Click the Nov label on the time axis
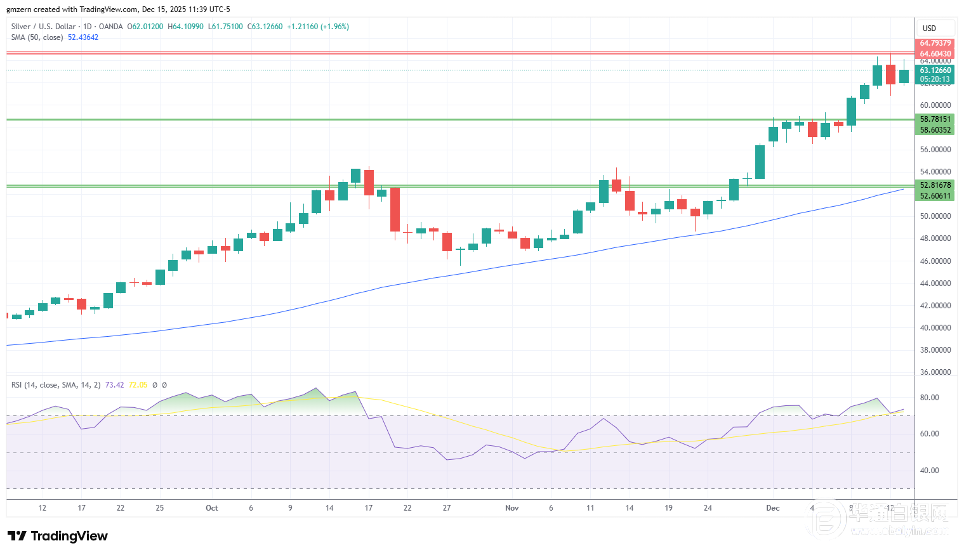Screen dimensions: 964x556 pyautogui.click(x=512, y=507)
